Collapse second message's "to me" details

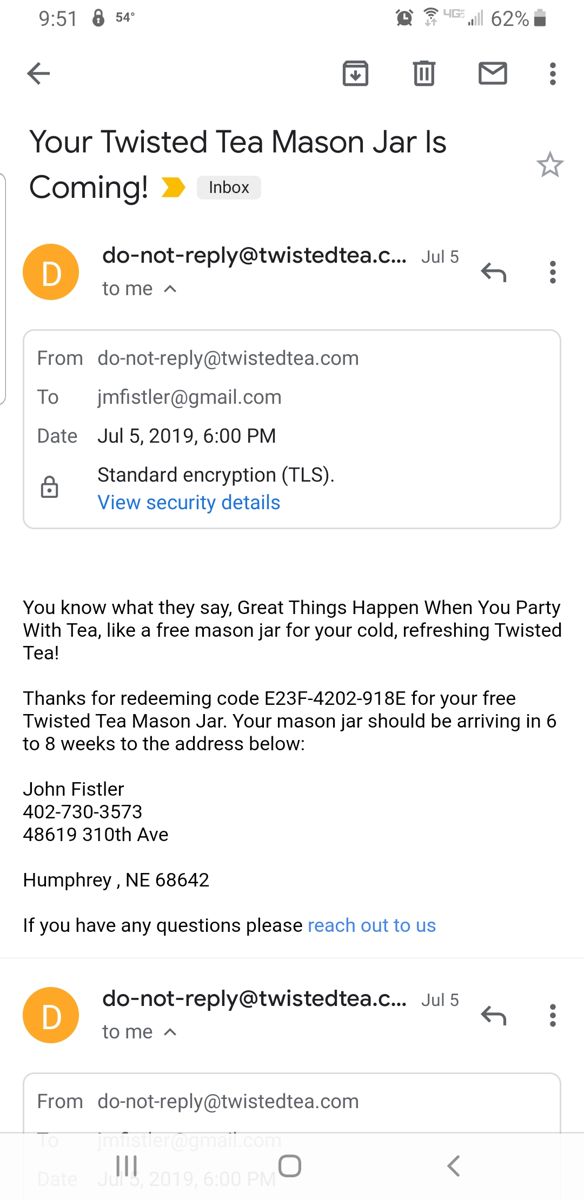(x=139, y=1032)
